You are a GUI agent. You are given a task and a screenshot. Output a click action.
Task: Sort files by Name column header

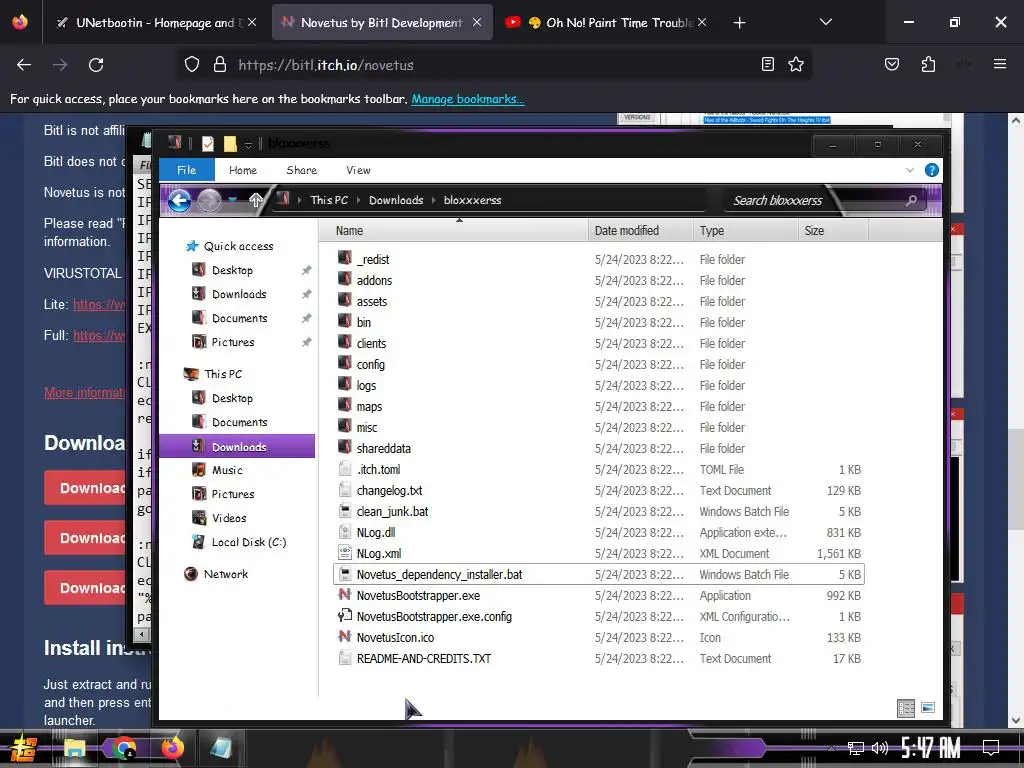click(x=453, y=231)
